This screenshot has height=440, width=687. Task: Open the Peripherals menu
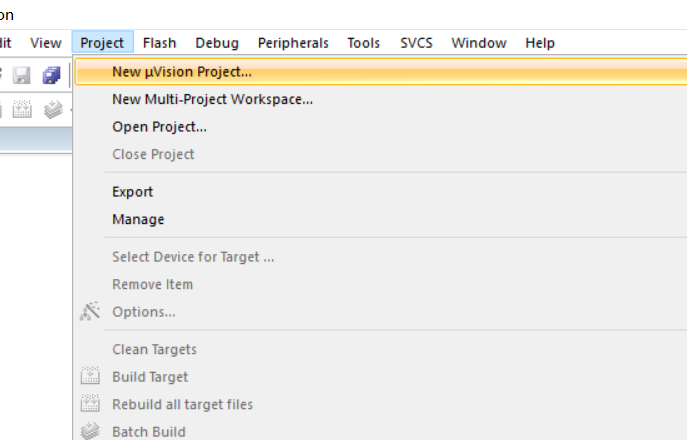[293, 43]
